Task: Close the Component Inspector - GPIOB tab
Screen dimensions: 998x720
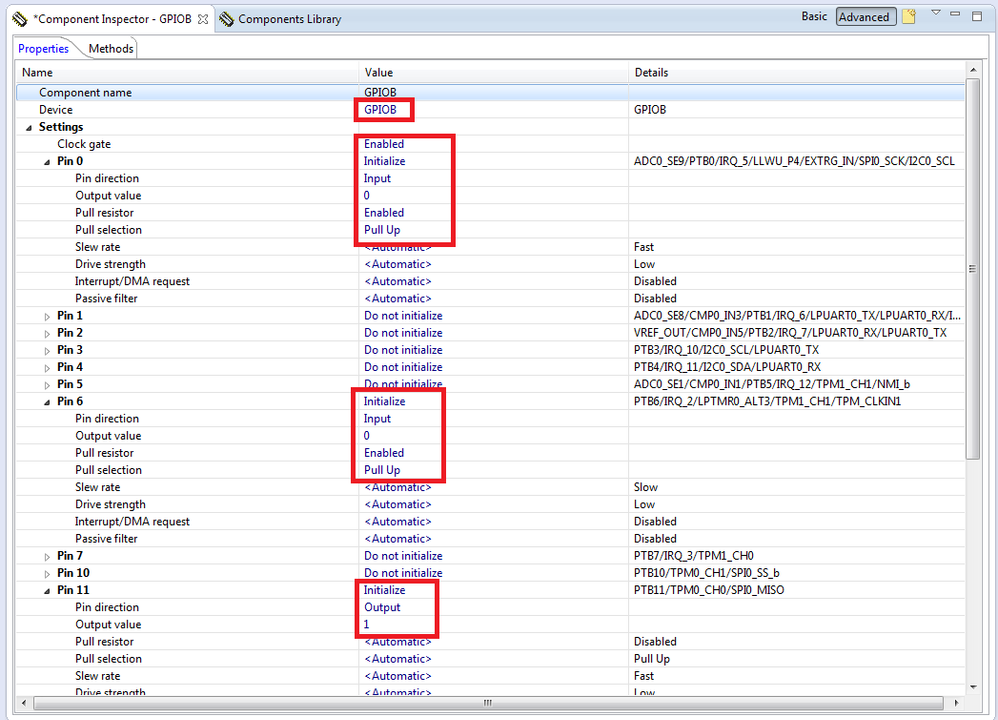Action: click(x=202, y=19)
